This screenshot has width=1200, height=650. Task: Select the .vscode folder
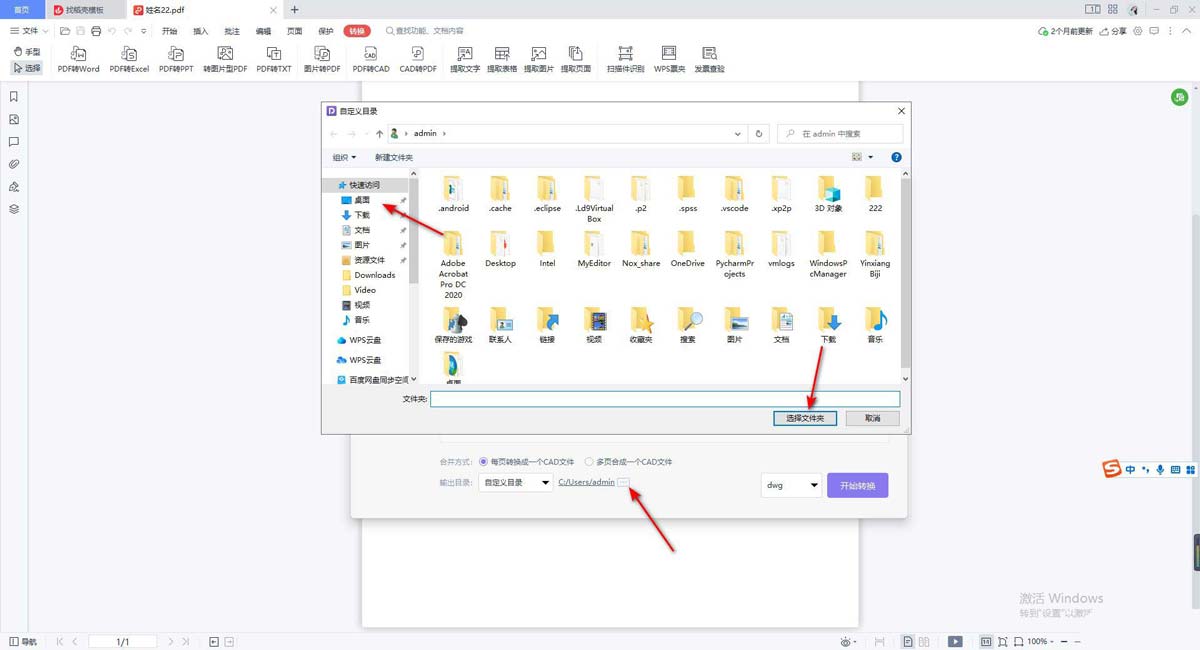[x=735, y=195]
